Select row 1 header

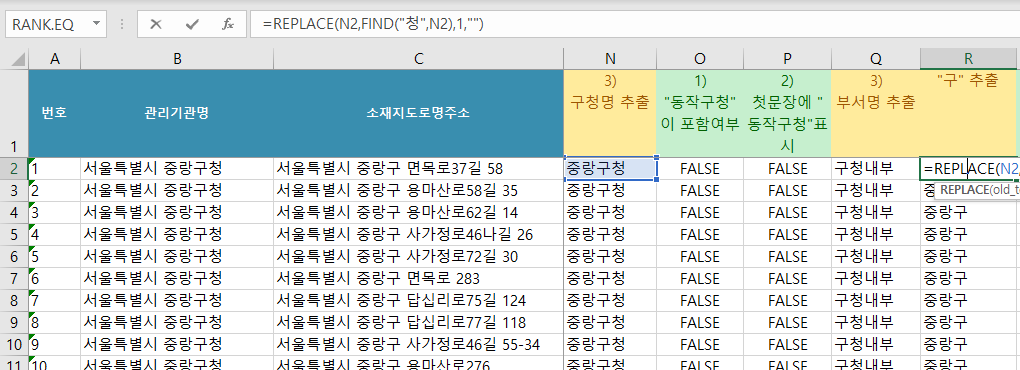(14, 113)
